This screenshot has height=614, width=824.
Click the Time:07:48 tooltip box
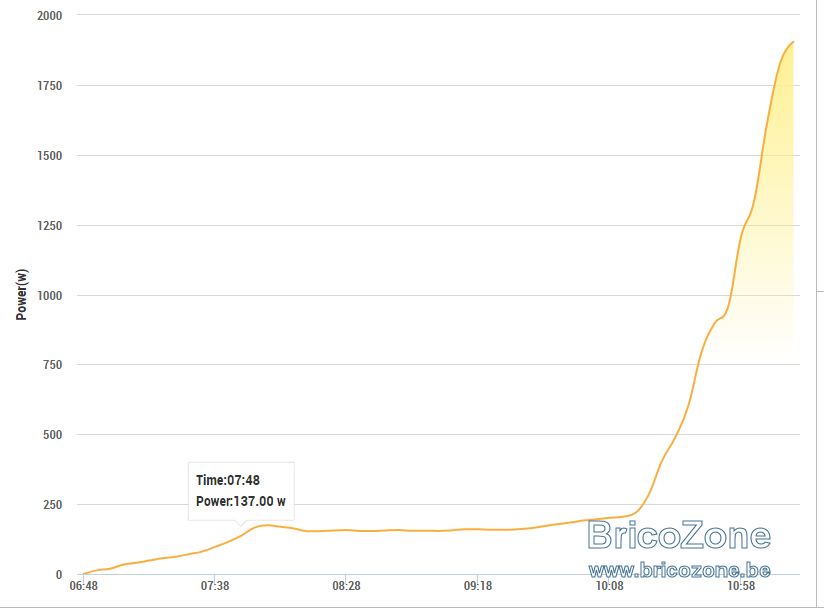click(241, 492)
